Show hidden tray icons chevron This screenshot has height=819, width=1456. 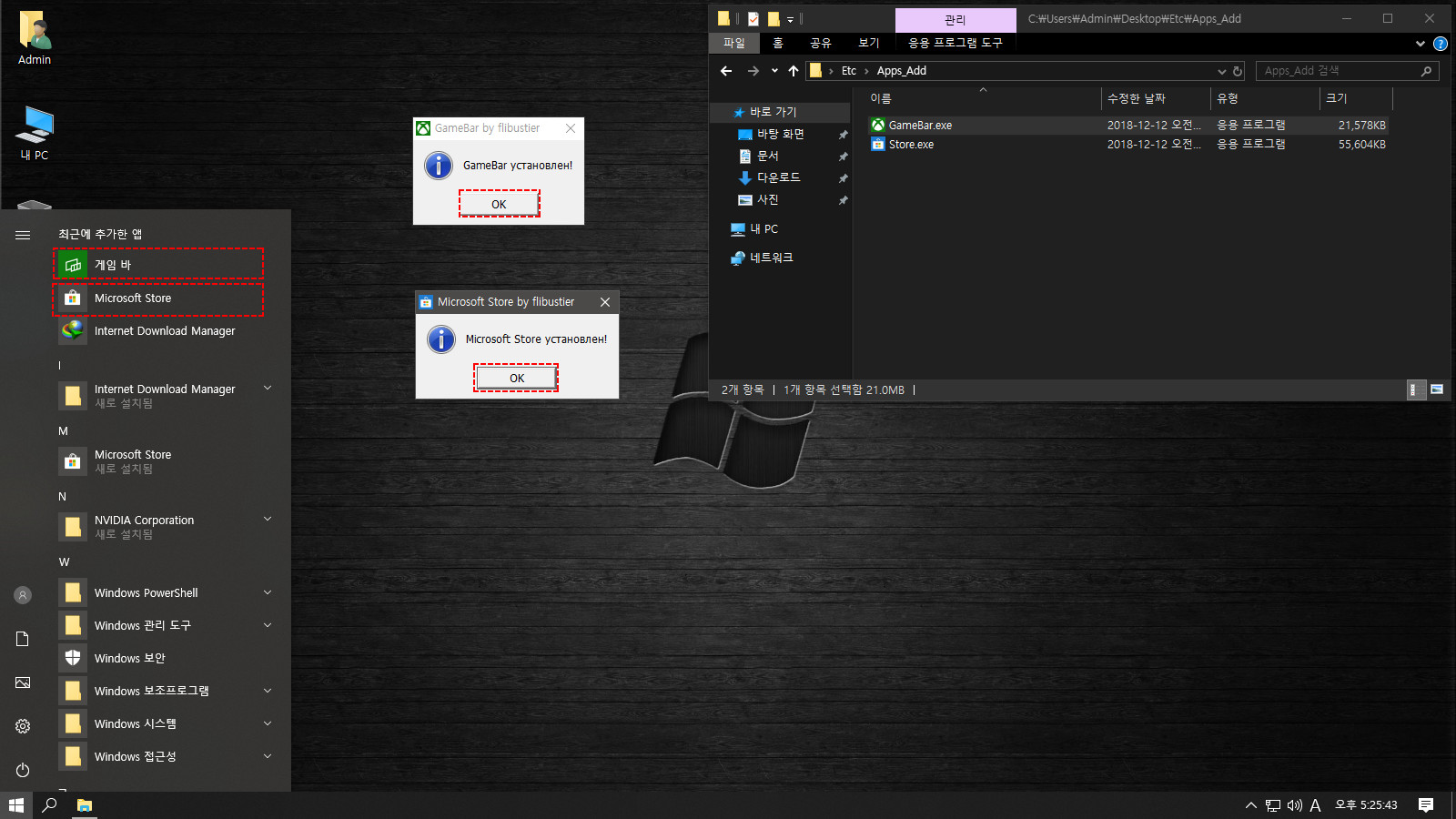tap(1251, 805)
